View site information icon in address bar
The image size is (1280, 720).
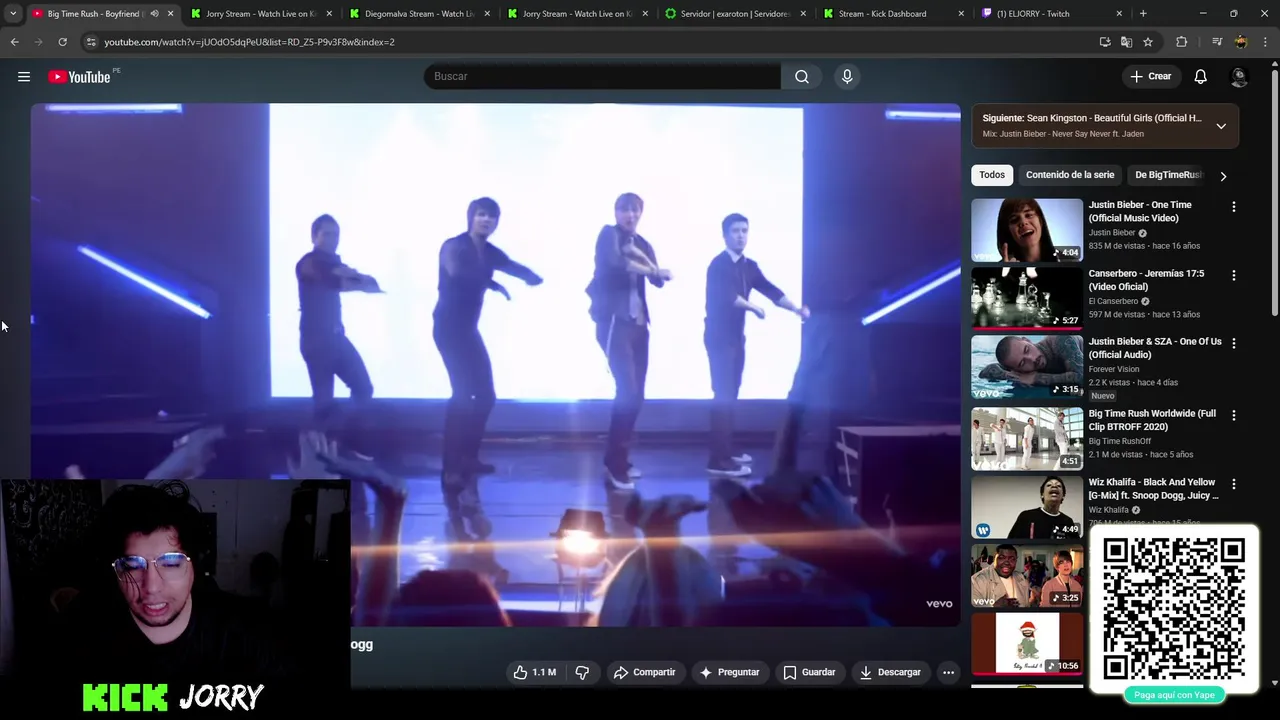click(91, 42)
